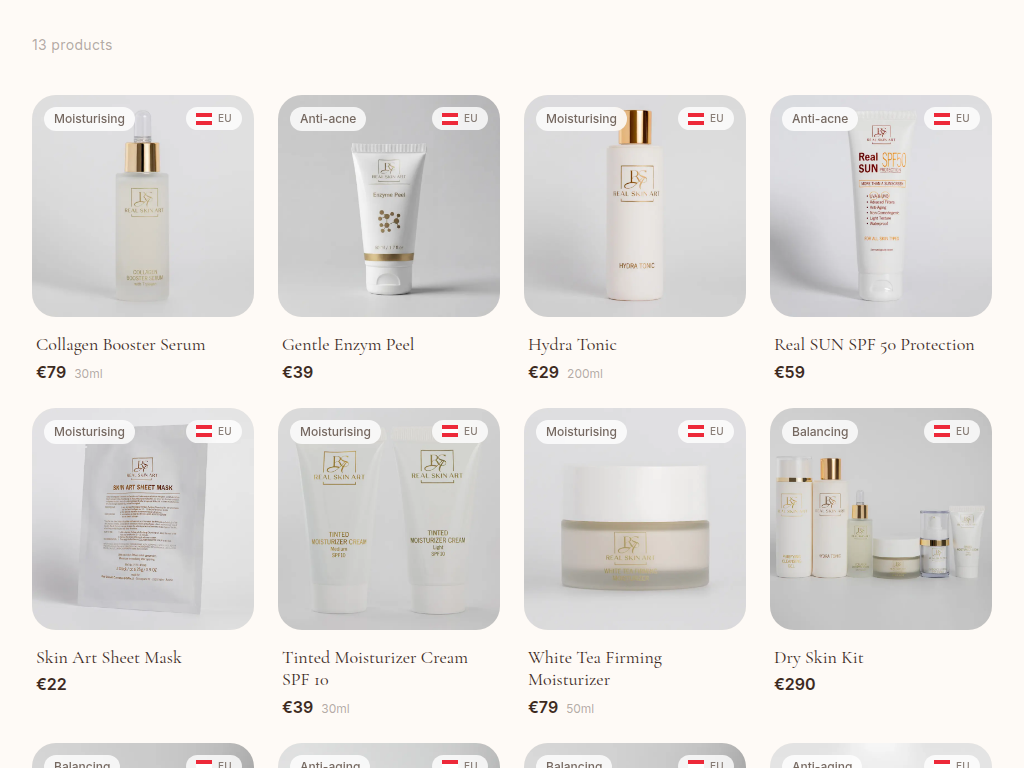Click the Skin Art Sheet Mask title link
The height and width of the screenshot is (768, 1024).
(109, 658)
